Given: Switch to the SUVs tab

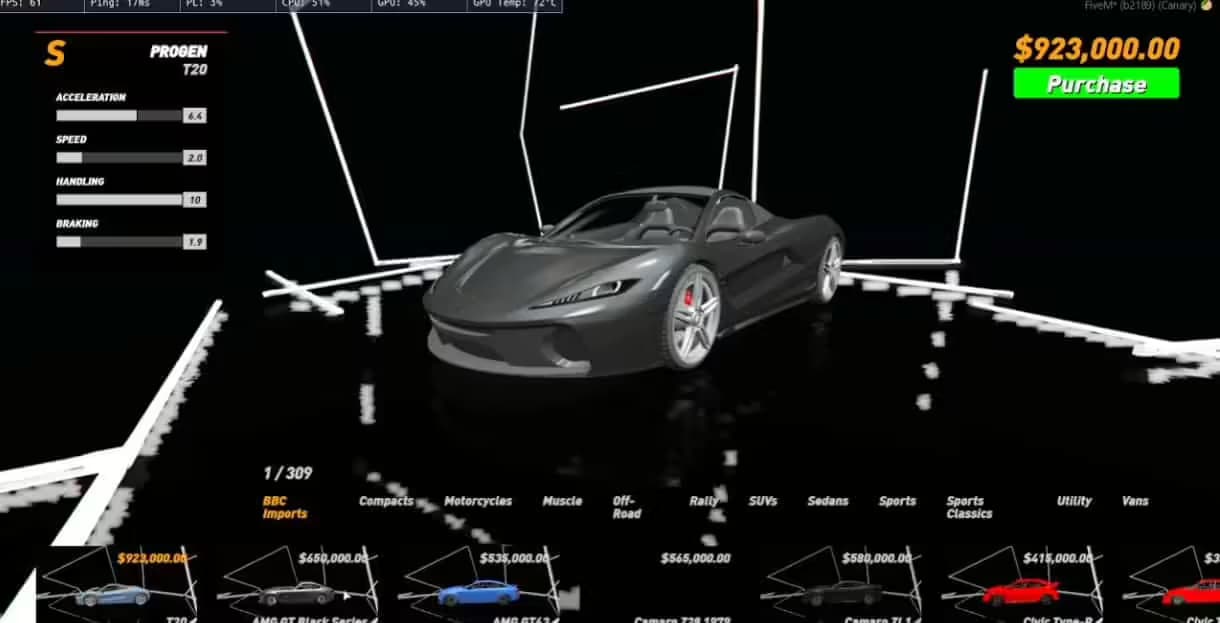Looking at the screenshot, I should click(762, 501).
